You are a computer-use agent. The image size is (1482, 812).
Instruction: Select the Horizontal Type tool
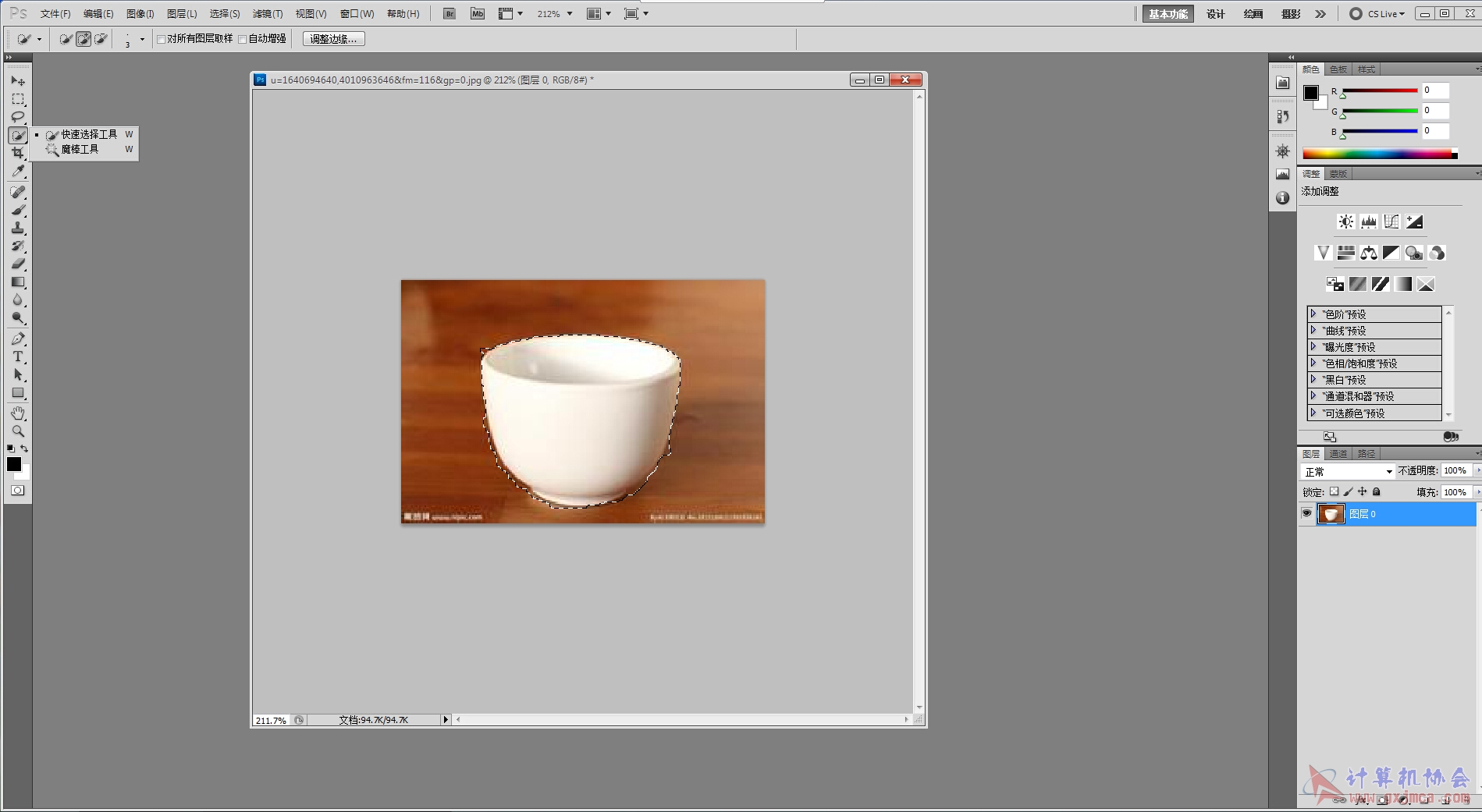pyautogui.click(x=18, y=356)
